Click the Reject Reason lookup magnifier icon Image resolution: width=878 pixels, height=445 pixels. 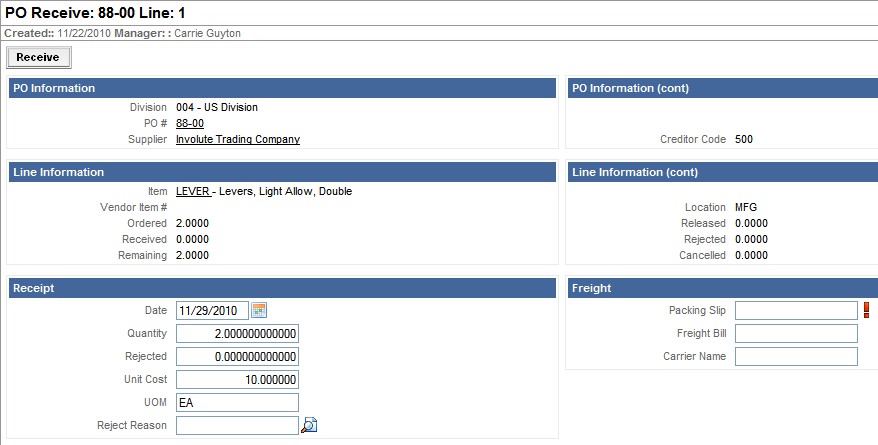(309, 425)
